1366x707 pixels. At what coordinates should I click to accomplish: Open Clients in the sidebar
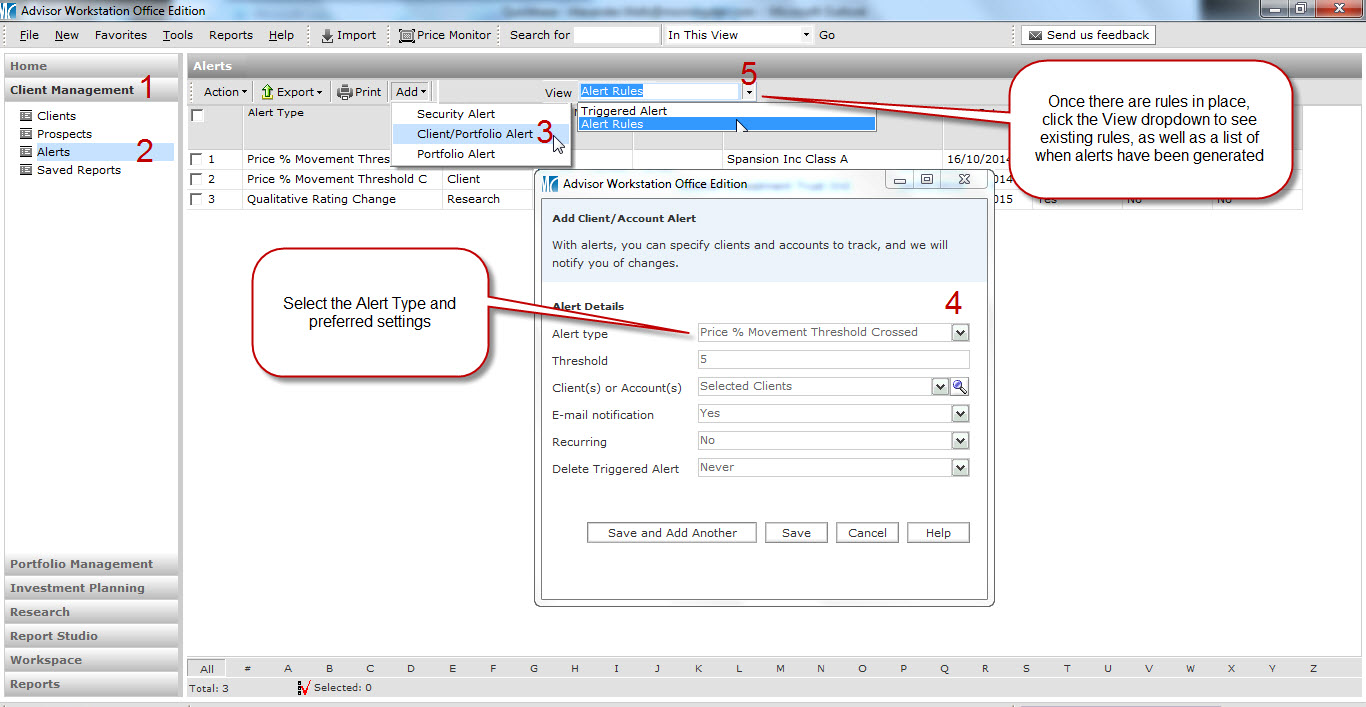(56, 116)
